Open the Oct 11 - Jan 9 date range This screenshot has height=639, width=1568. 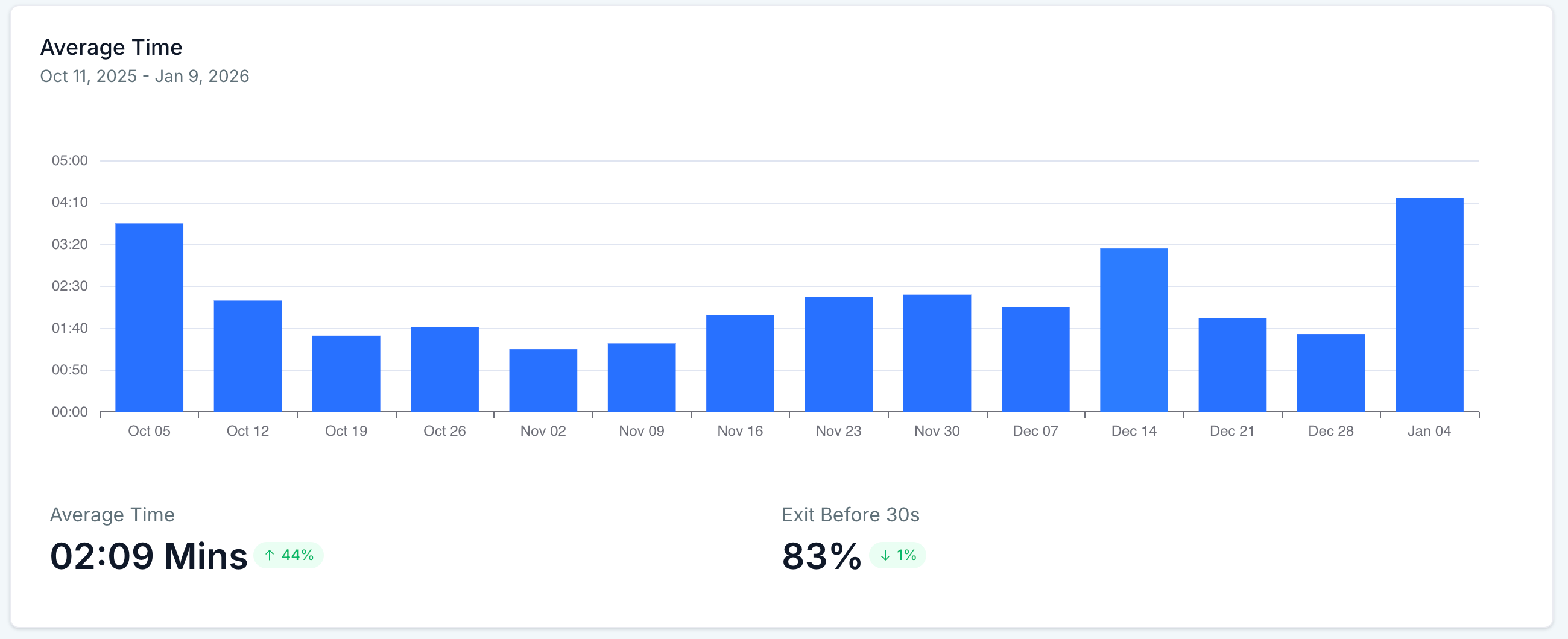coord(145,75)
